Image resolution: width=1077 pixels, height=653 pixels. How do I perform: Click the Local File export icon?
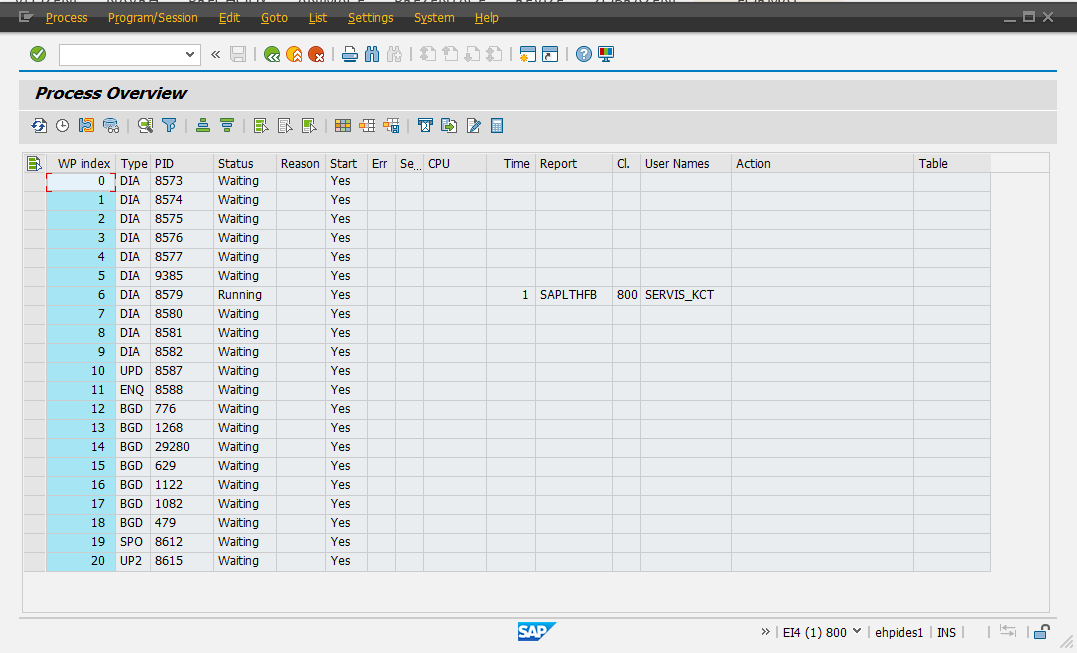click(x=449, y=126)
